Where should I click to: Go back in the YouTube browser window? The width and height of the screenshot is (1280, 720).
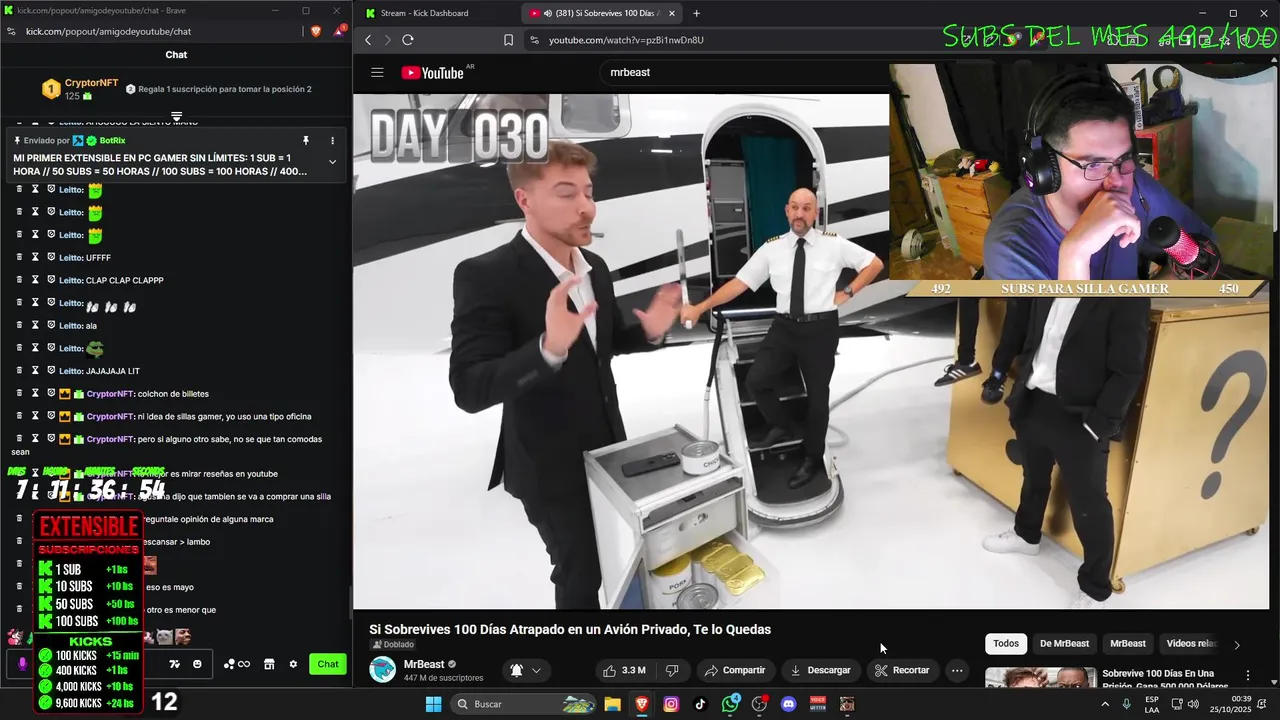pos(368,40)
